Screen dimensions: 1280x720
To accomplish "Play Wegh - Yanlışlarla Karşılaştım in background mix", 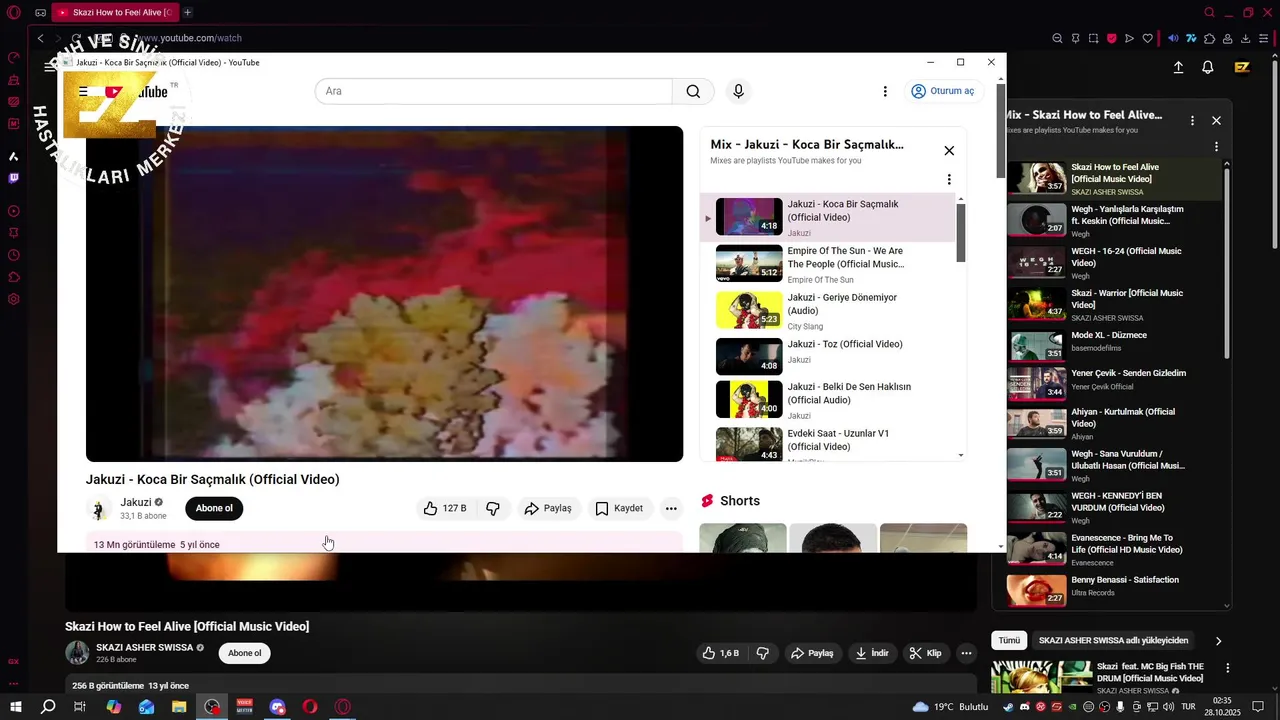I will (x=1114, y=220).
